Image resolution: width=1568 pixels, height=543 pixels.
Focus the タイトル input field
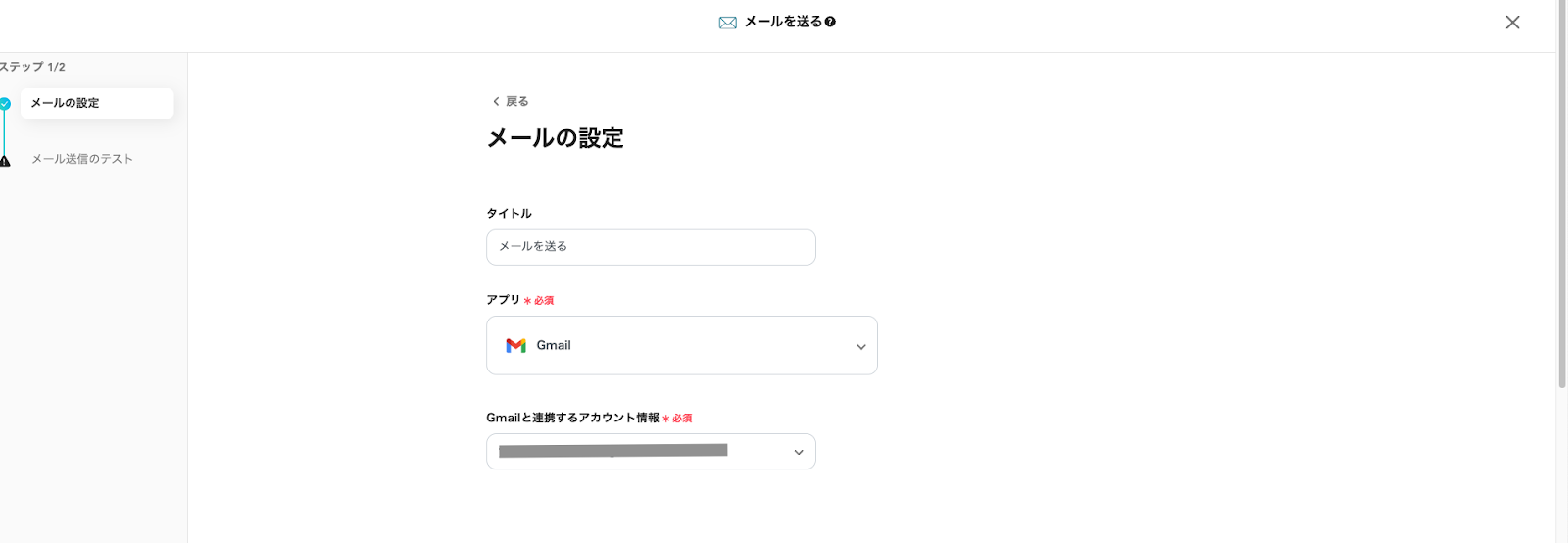651,247
